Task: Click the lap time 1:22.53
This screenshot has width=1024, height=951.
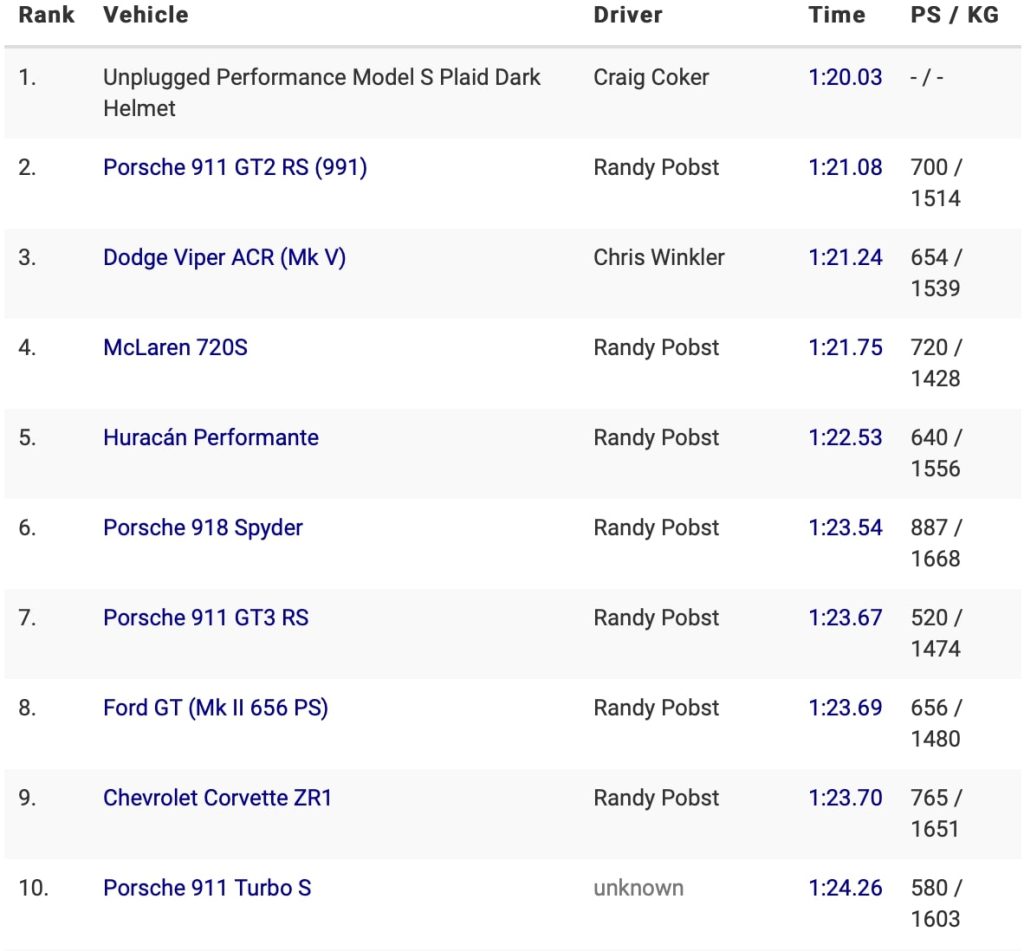Action: coord(845,438)
